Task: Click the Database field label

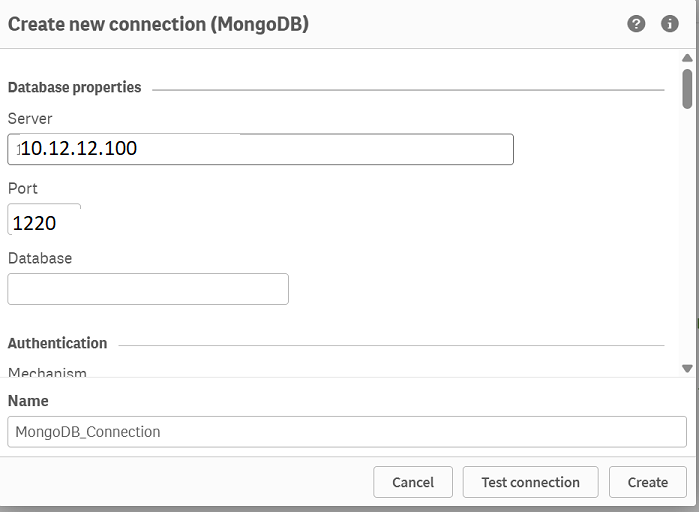Action: click(40, 258)
